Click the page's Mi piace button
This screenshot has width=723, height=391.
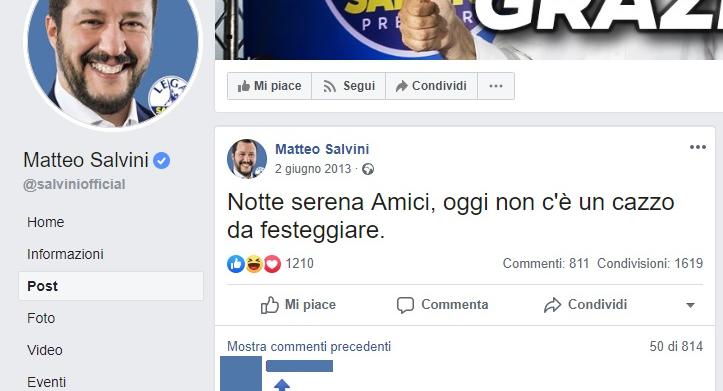click(x=269, y=86)
